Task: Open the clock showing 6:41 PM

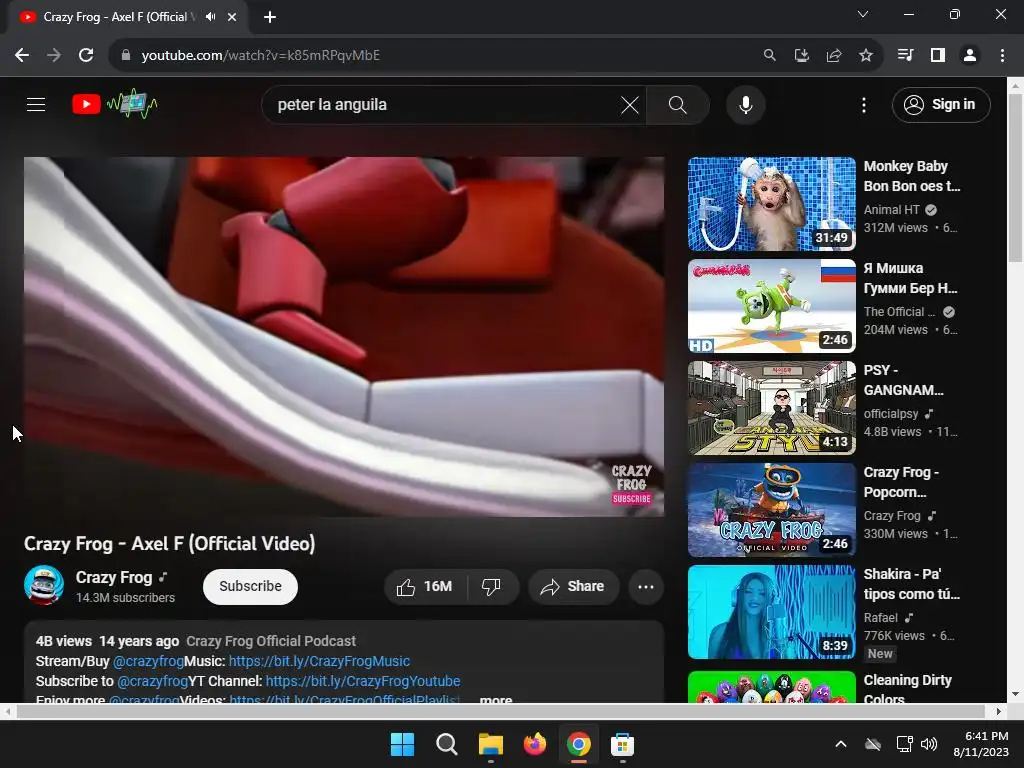Action: pos(981,744)
